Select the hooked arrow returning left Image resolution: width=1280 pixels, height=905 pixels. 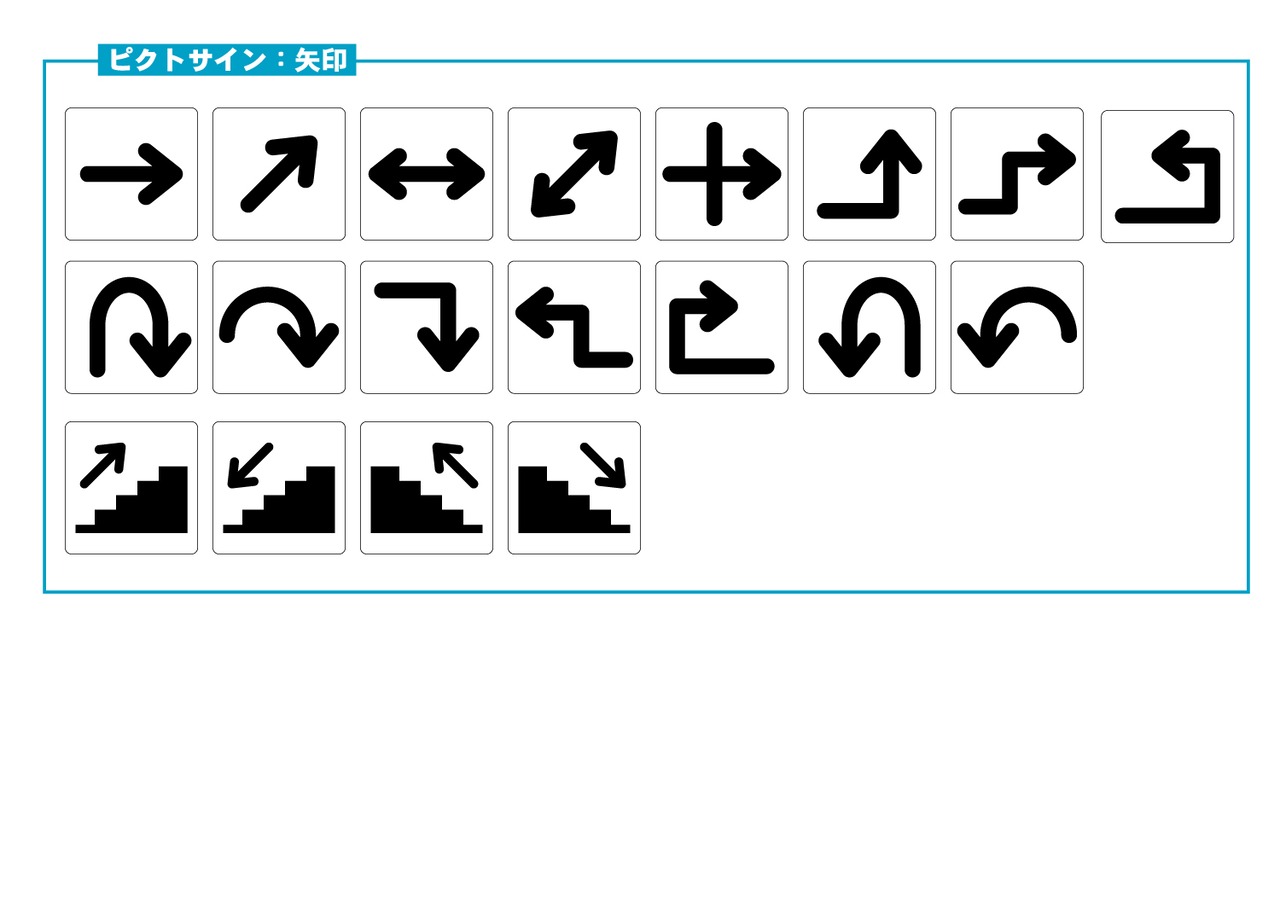click(1167, 177)
